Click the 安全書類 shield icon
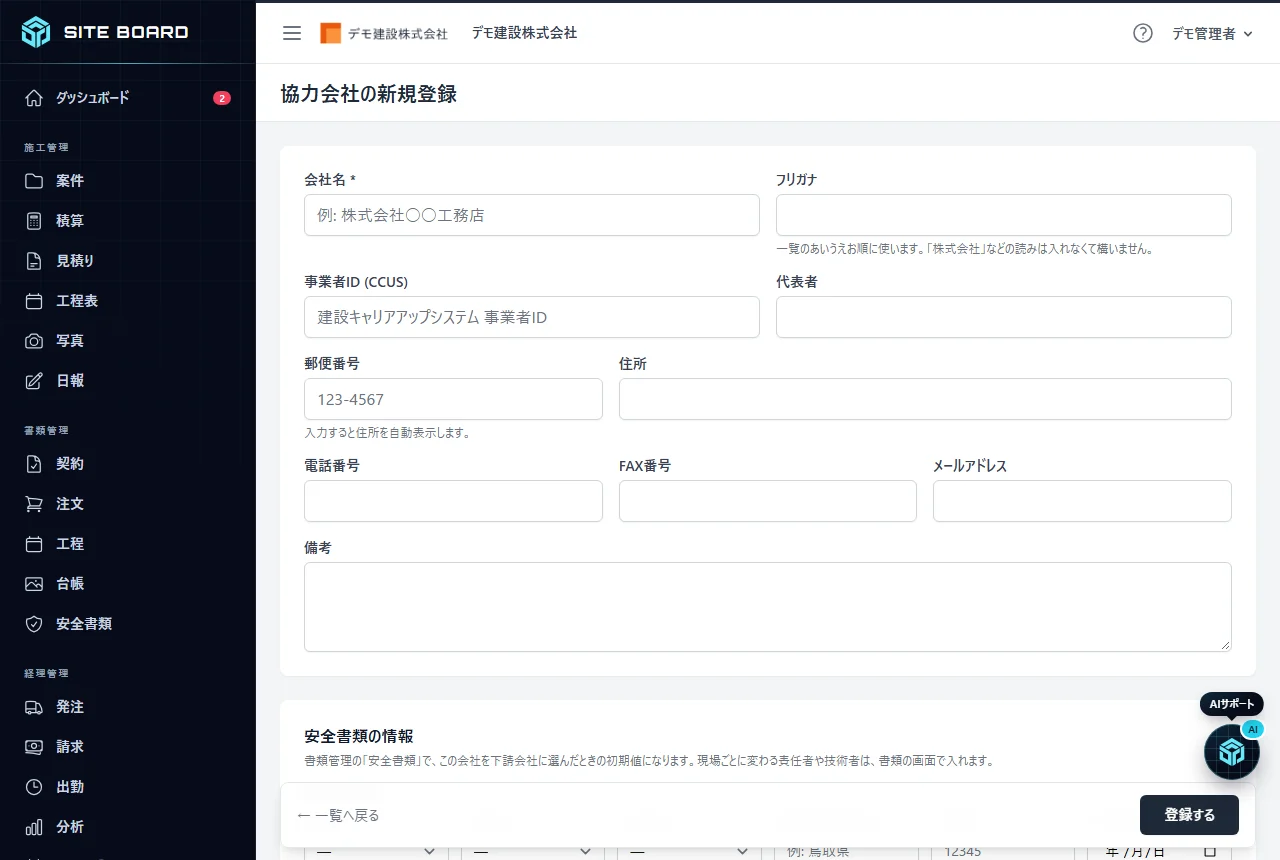 pyautogui.click(x=34, y=624)
